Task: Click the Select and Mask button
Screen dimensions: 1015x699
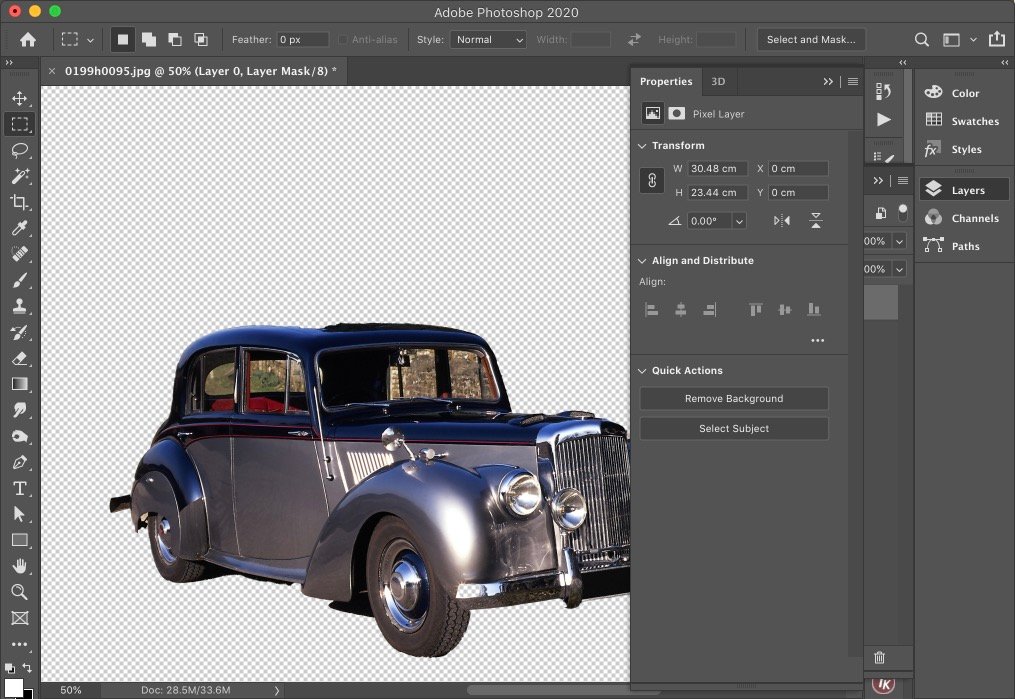Action: [x=811, y=39]
